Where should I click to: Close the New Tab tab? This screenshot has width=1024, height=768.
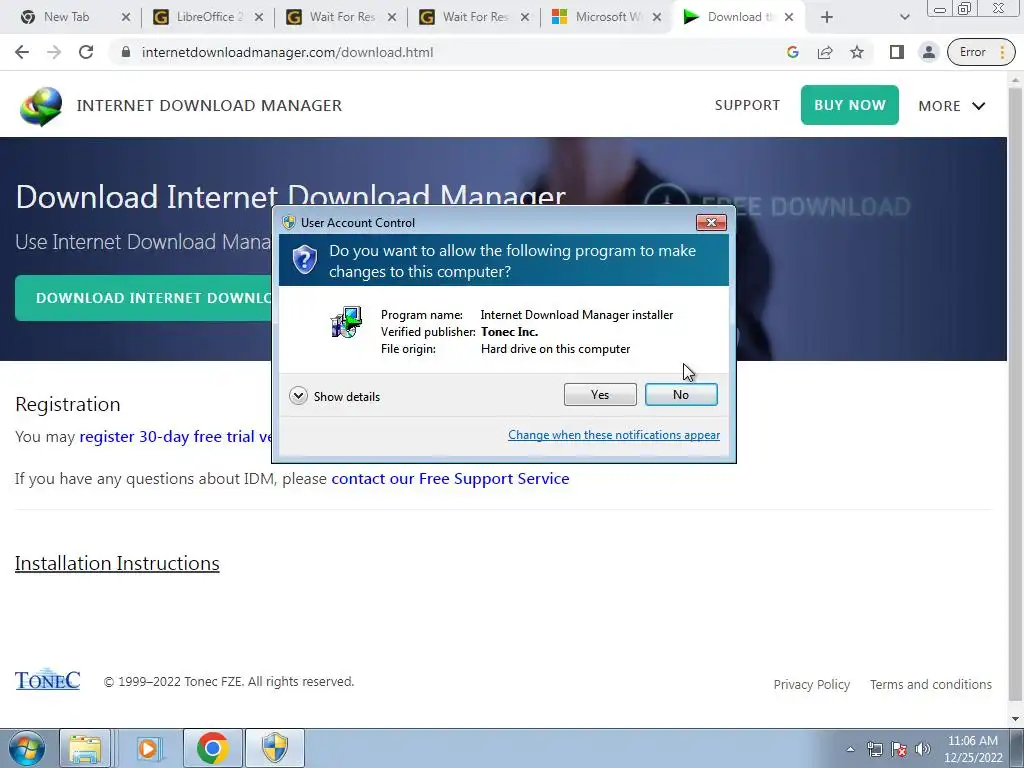click(x=126, y=17)
